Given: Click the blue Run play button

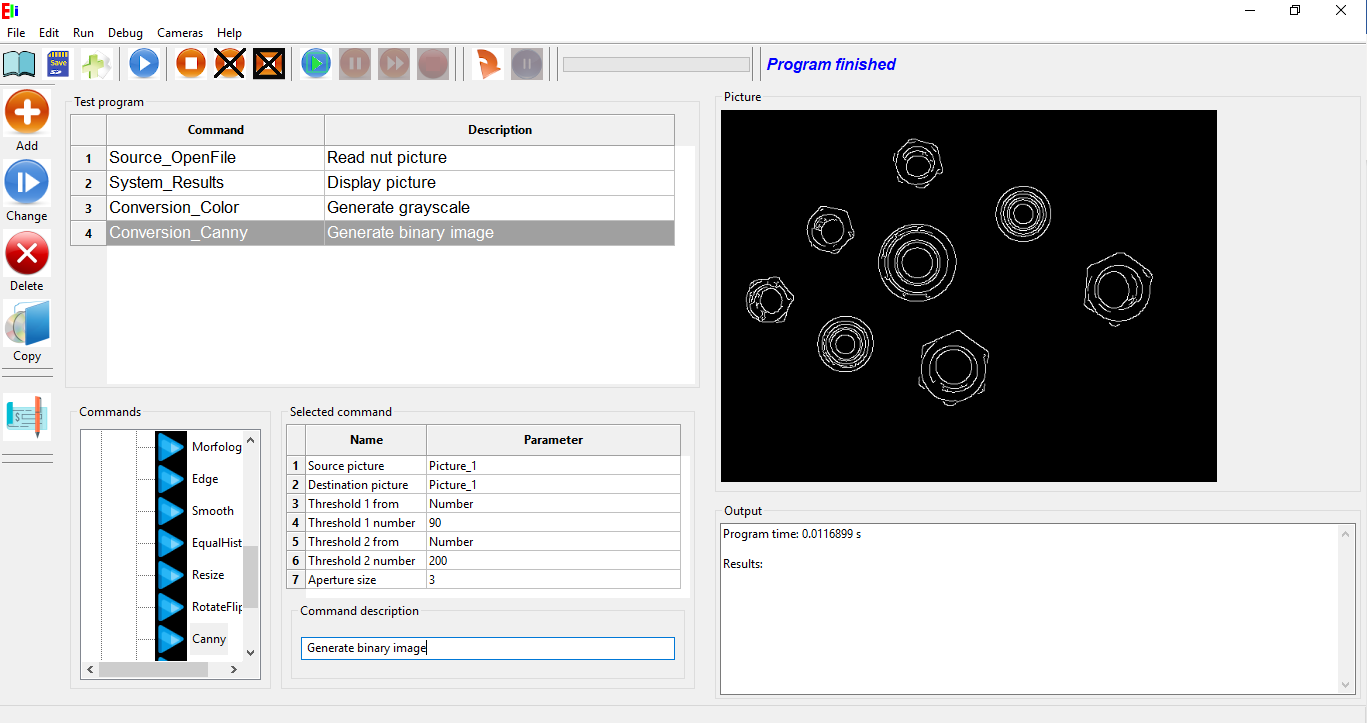Looking at the screenshot, I should [x=143, y=64].
